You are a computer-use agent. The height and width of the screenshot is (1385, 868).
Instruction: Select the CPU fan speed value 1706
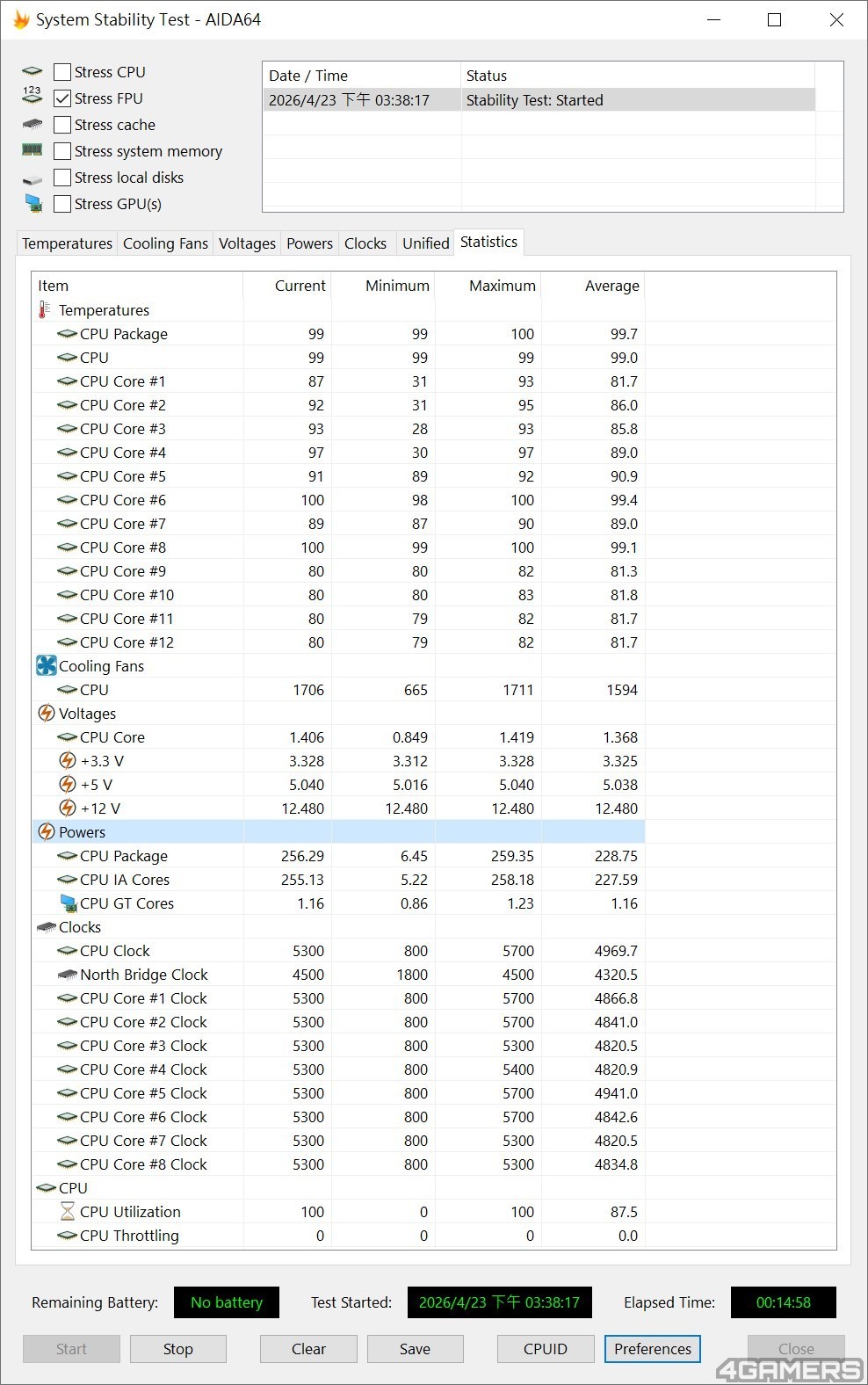click(308, 690)
